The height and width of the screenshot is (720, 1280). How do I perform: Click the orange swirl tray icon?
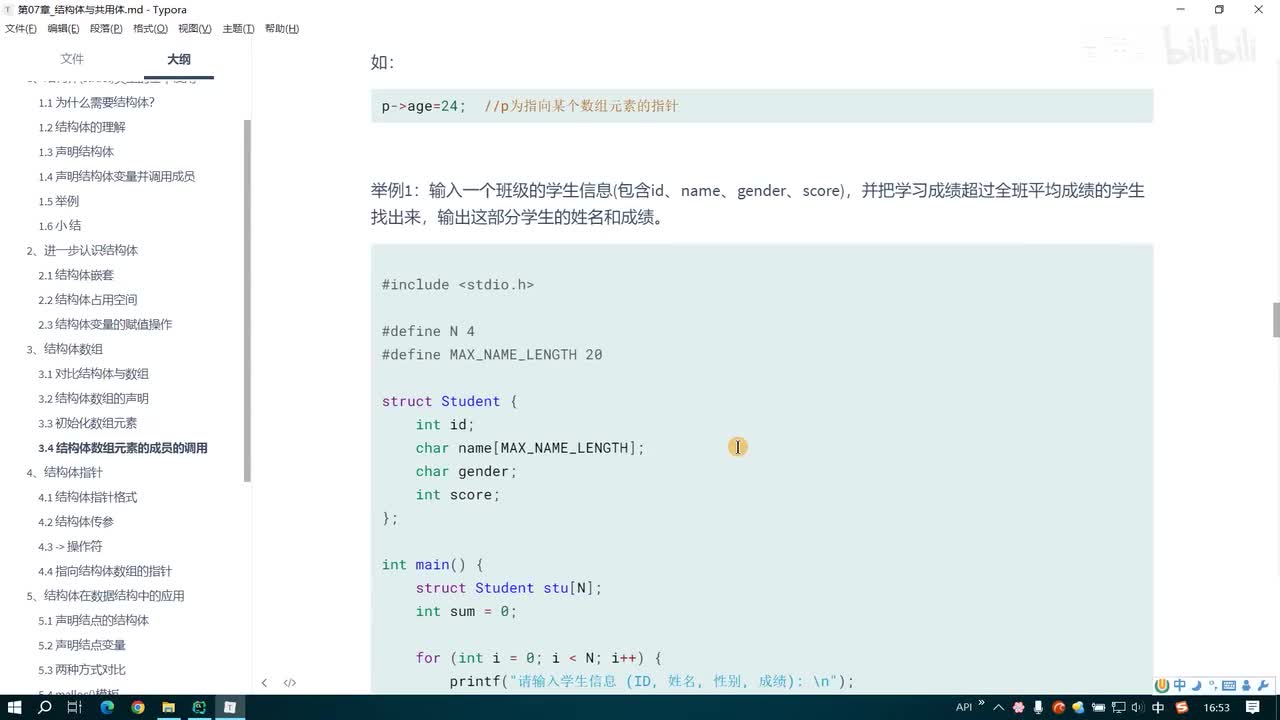[x=1058, y=707]
